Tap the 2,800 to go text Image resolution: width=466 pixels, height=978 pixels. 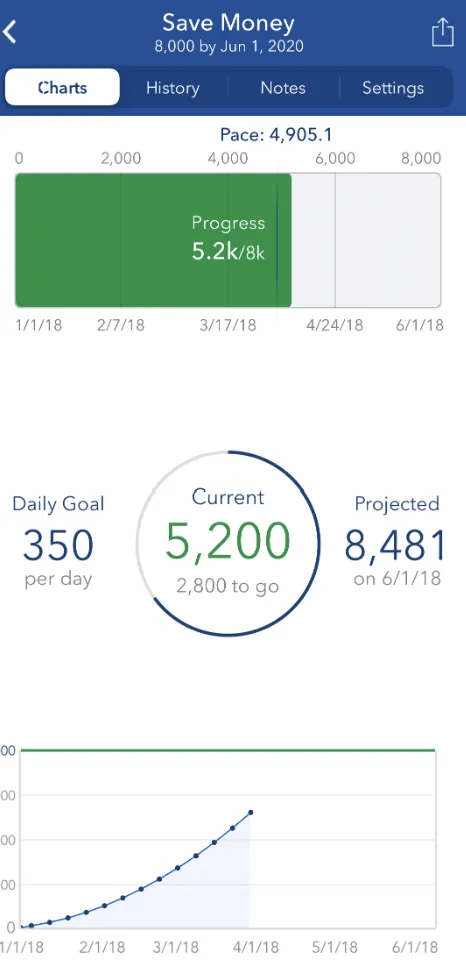(x=228, y=588)
